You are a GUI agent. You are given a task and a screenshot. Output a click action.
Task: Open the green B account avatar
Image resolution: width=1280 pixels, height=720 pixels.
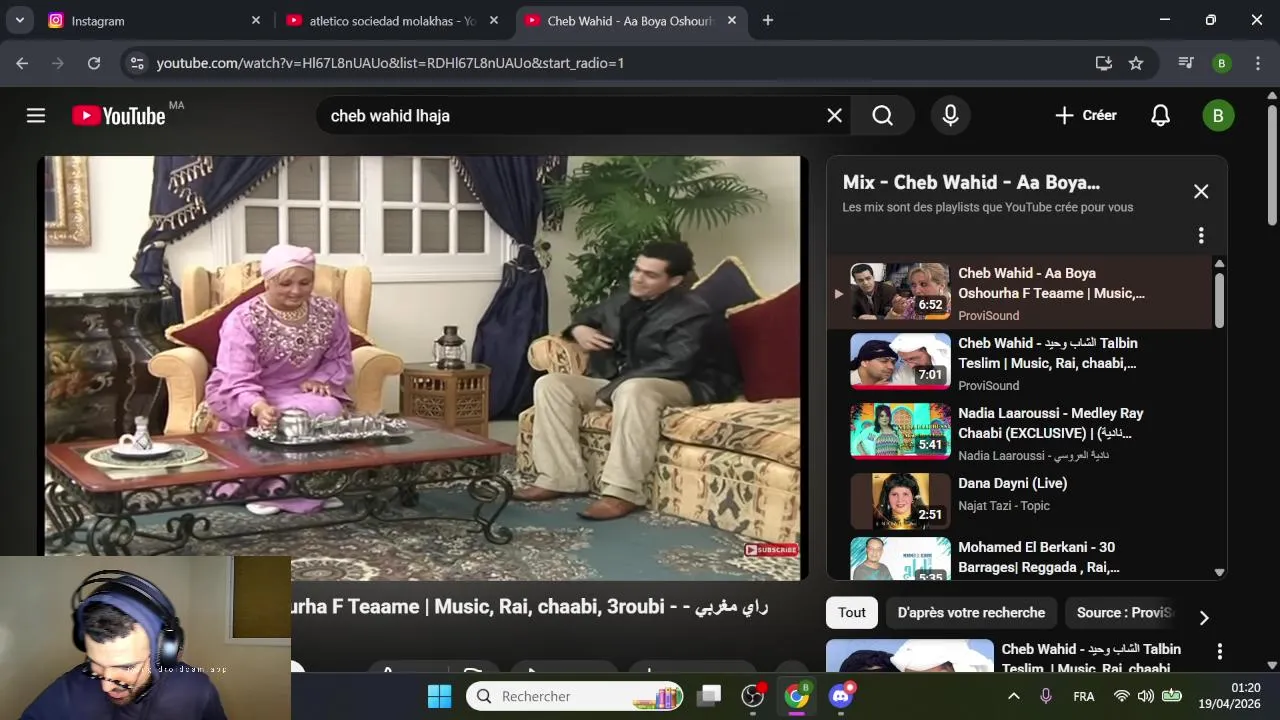pos(1218,116)
